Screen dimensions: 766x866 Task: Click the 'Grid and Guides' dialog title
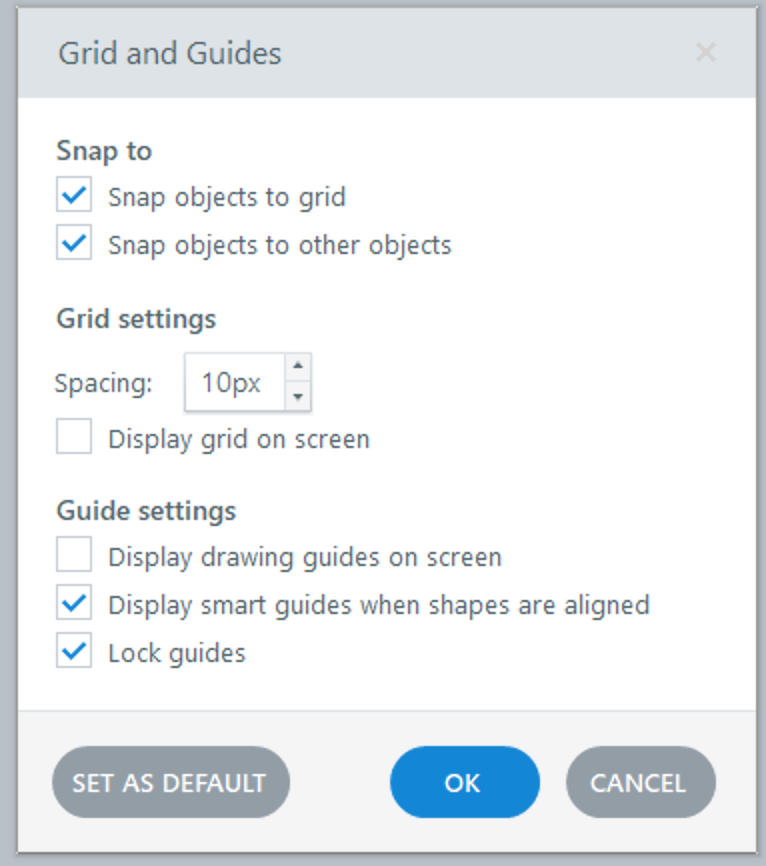click(x=170, y=53)
